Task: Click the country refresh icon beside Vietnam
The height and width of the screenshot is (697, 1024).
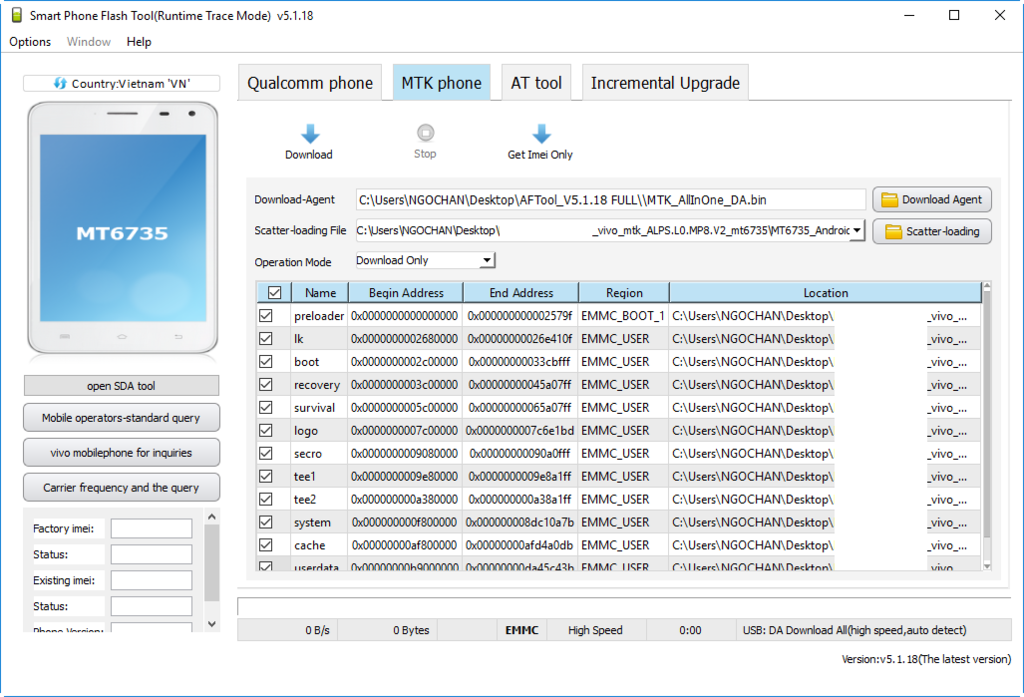Action: click(x=60, y=84)
